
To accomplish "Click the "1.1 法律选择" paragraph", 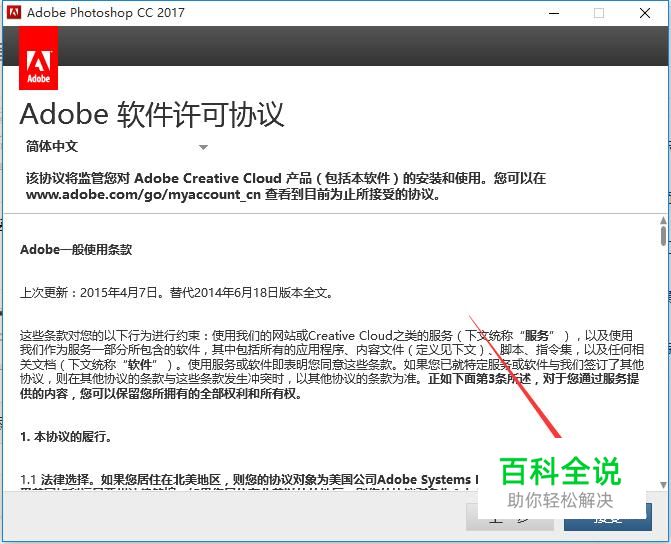I will click(x=249, y=479).
